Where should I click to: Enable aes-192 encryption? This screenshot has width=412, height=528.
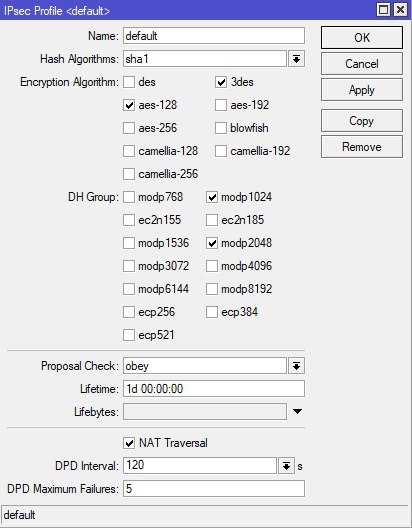pos(221,105)
